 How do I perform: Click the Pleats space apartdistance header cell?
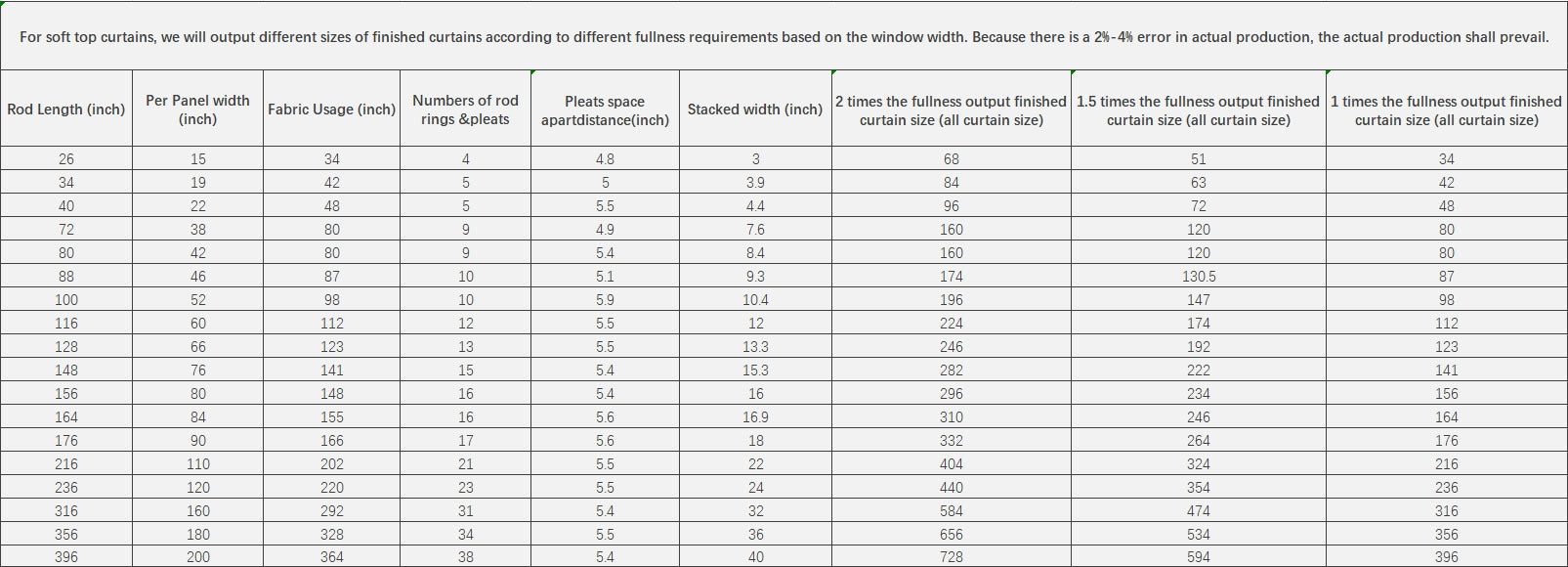605,109
